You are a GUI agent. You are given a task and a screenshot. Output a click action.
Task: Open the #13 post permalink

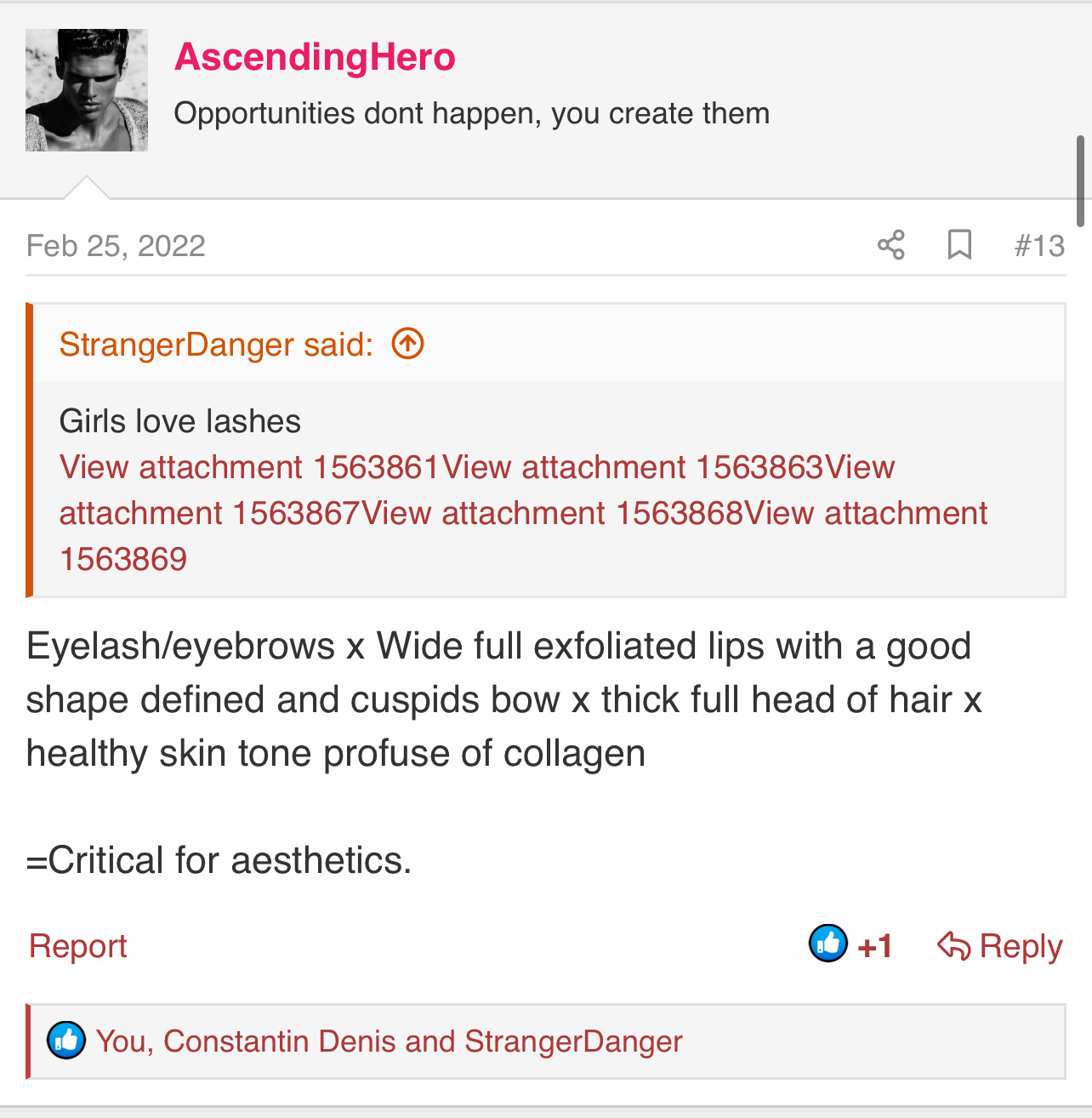1038,246
